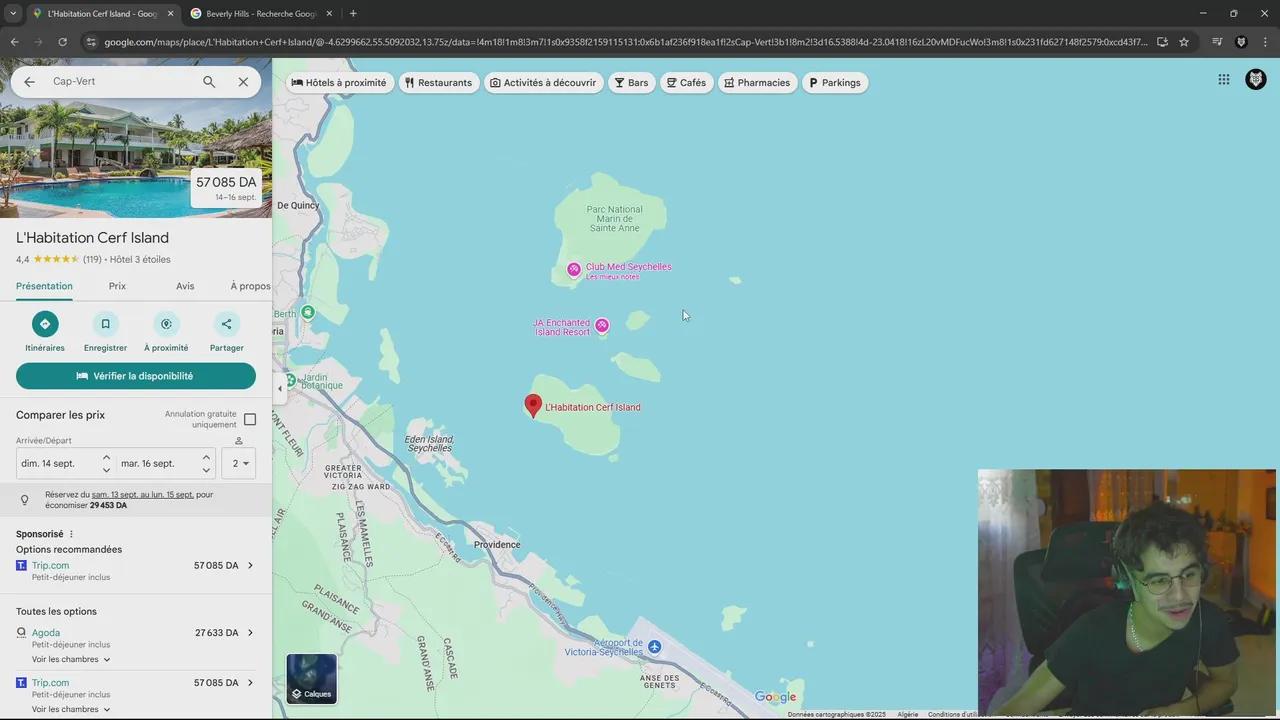Open a new browser tab
This screenshot has width=1280, height=720.
[x=353, y=13]
